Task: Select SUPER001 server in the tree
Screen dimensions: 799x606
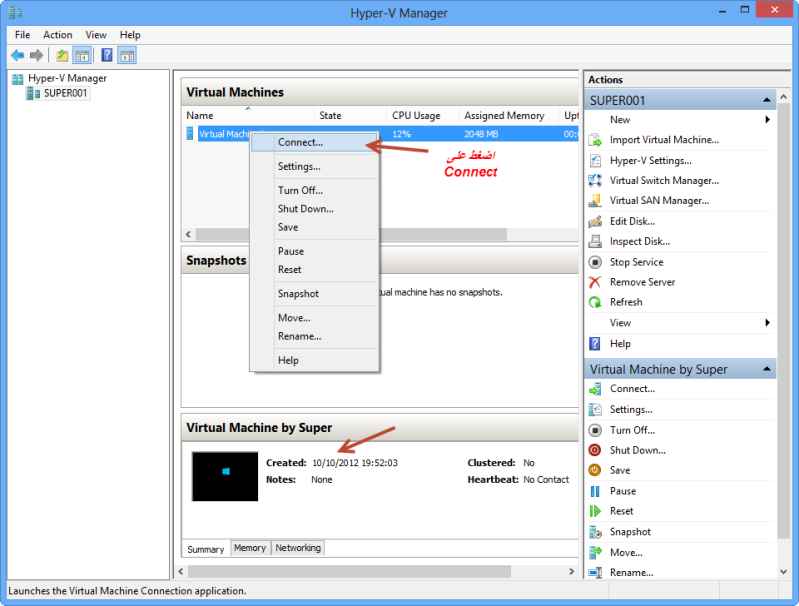Action: tap(65, 93)
